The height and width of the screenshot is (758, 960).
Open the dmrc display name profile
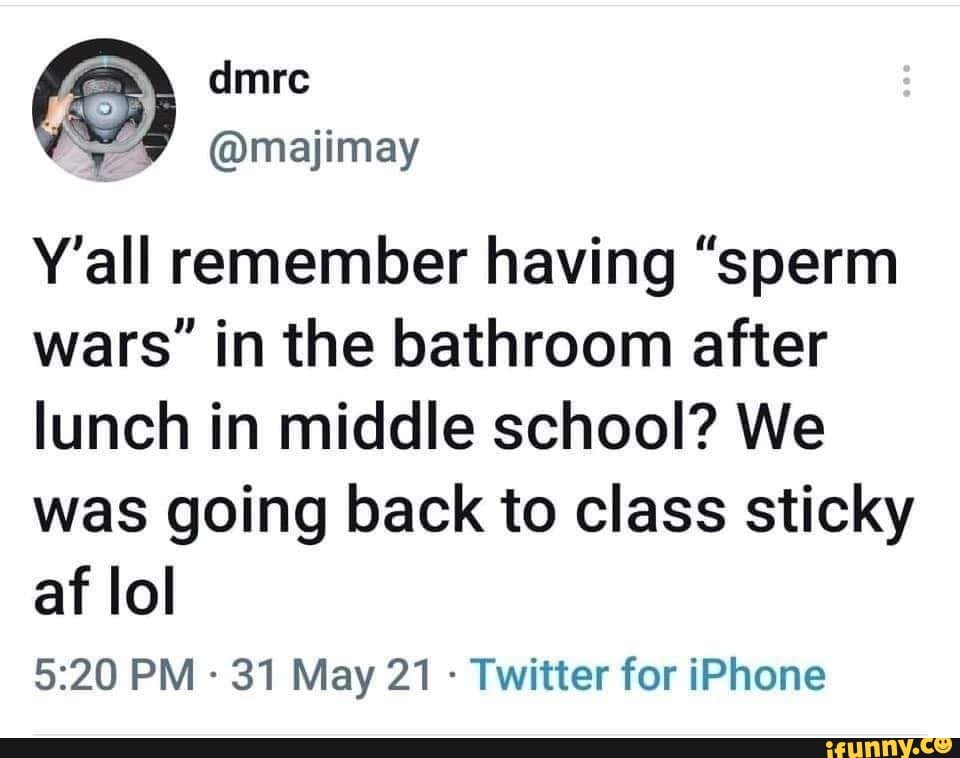click(x=259, y=82)
